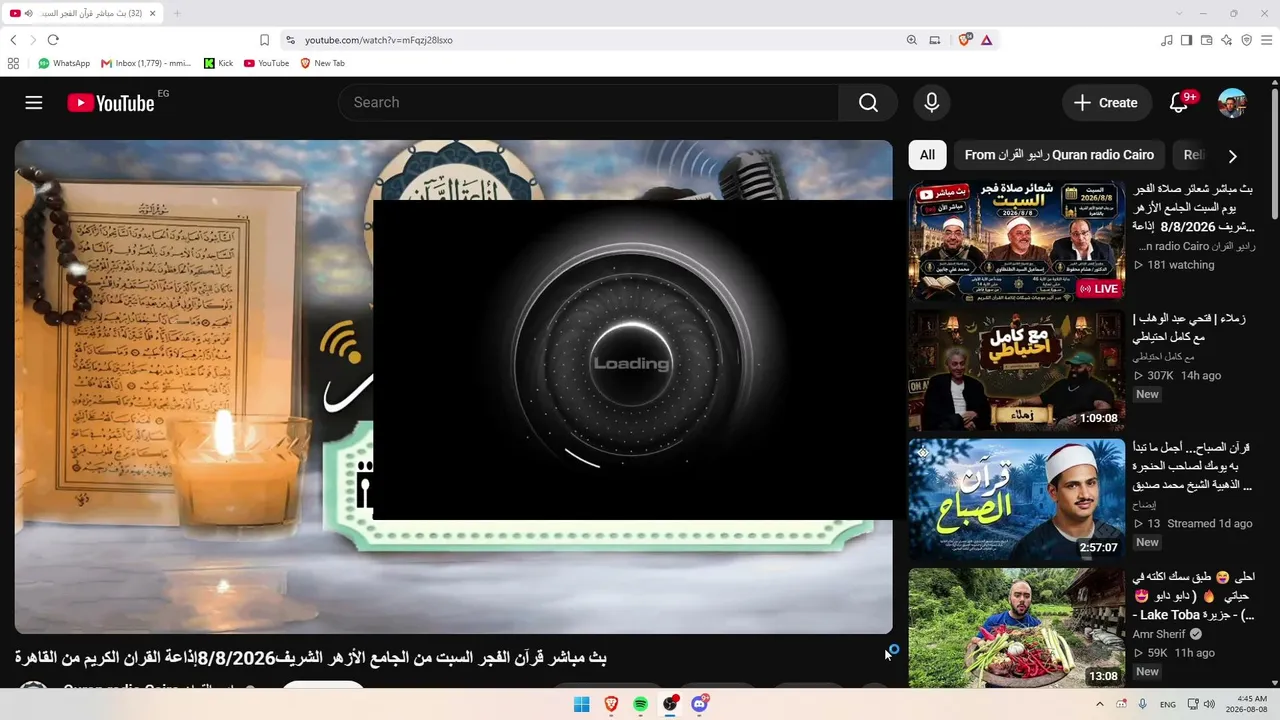The image size is (1280, 720).
Task: Click the main video player area
Action: point(453,387)
